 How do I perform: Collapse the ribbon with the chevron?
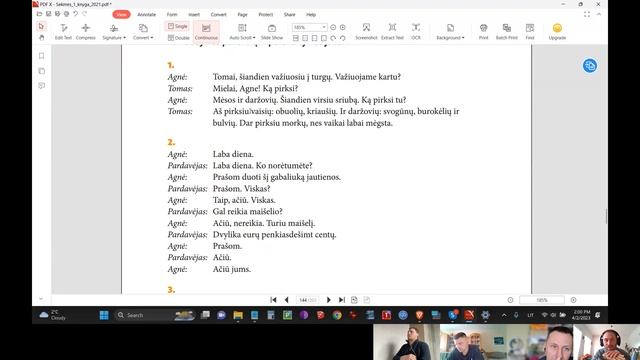tap(599, 14)
